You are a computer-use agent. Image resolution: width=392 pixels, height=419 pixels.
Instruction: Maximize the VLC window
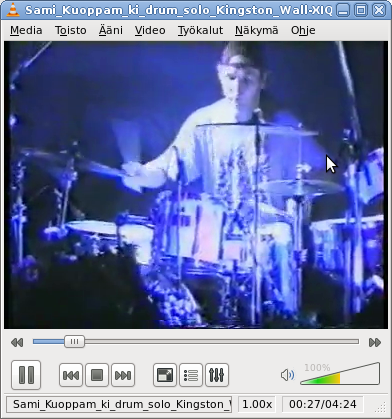(x=361, y=10)
